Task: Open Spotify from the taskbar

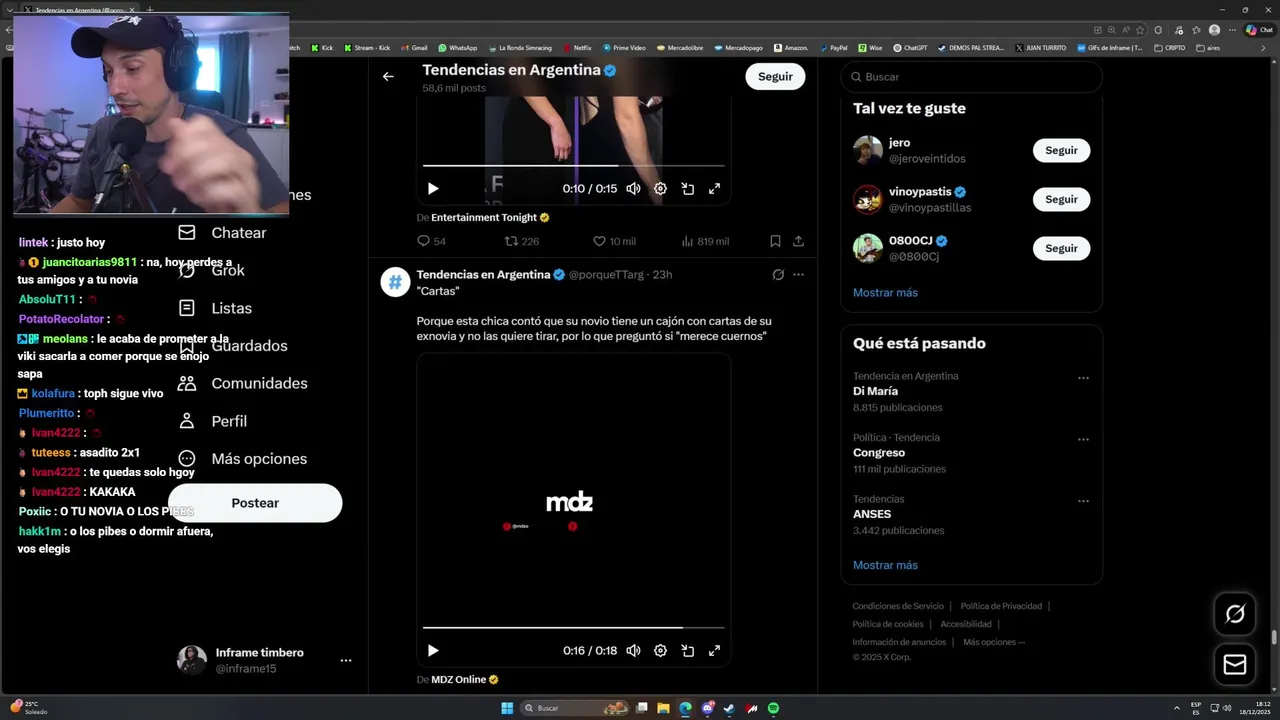Action: pyautogui.click(x=773, y=708)
